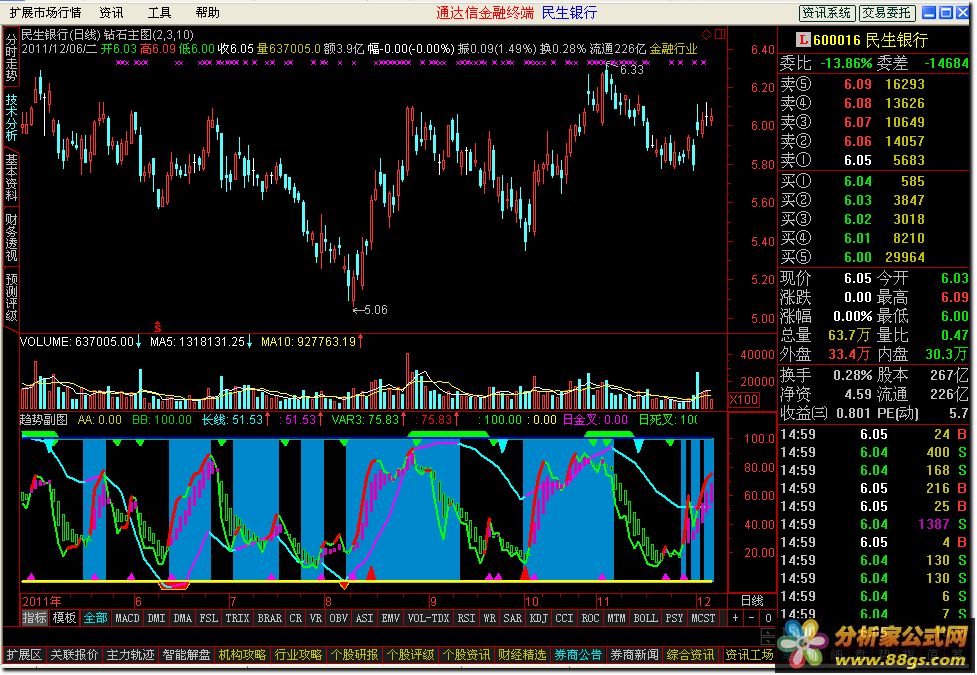Switch to the DMI indicator
This screenshot has width=977, height=675.
[x=156, y=618]
